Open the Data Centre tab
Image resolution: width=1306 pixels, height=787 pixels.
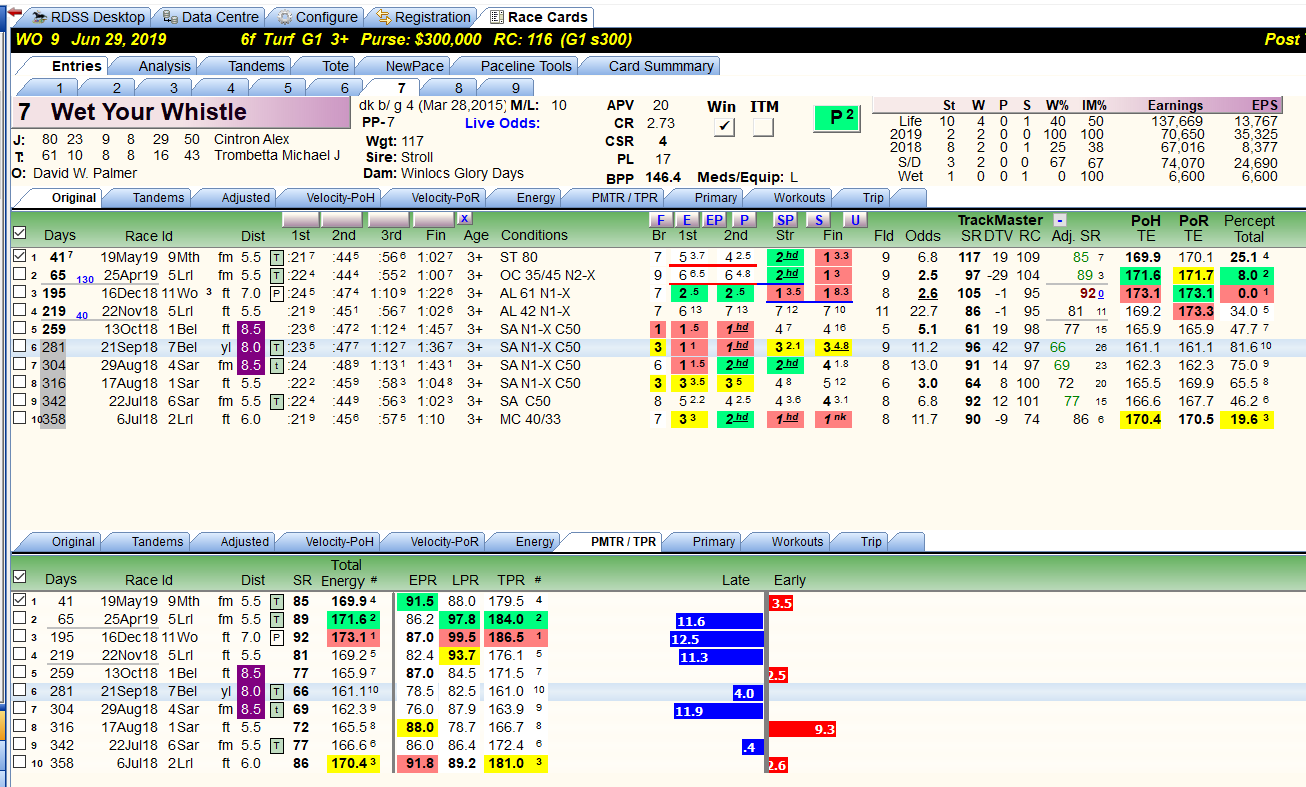[210, 17]
